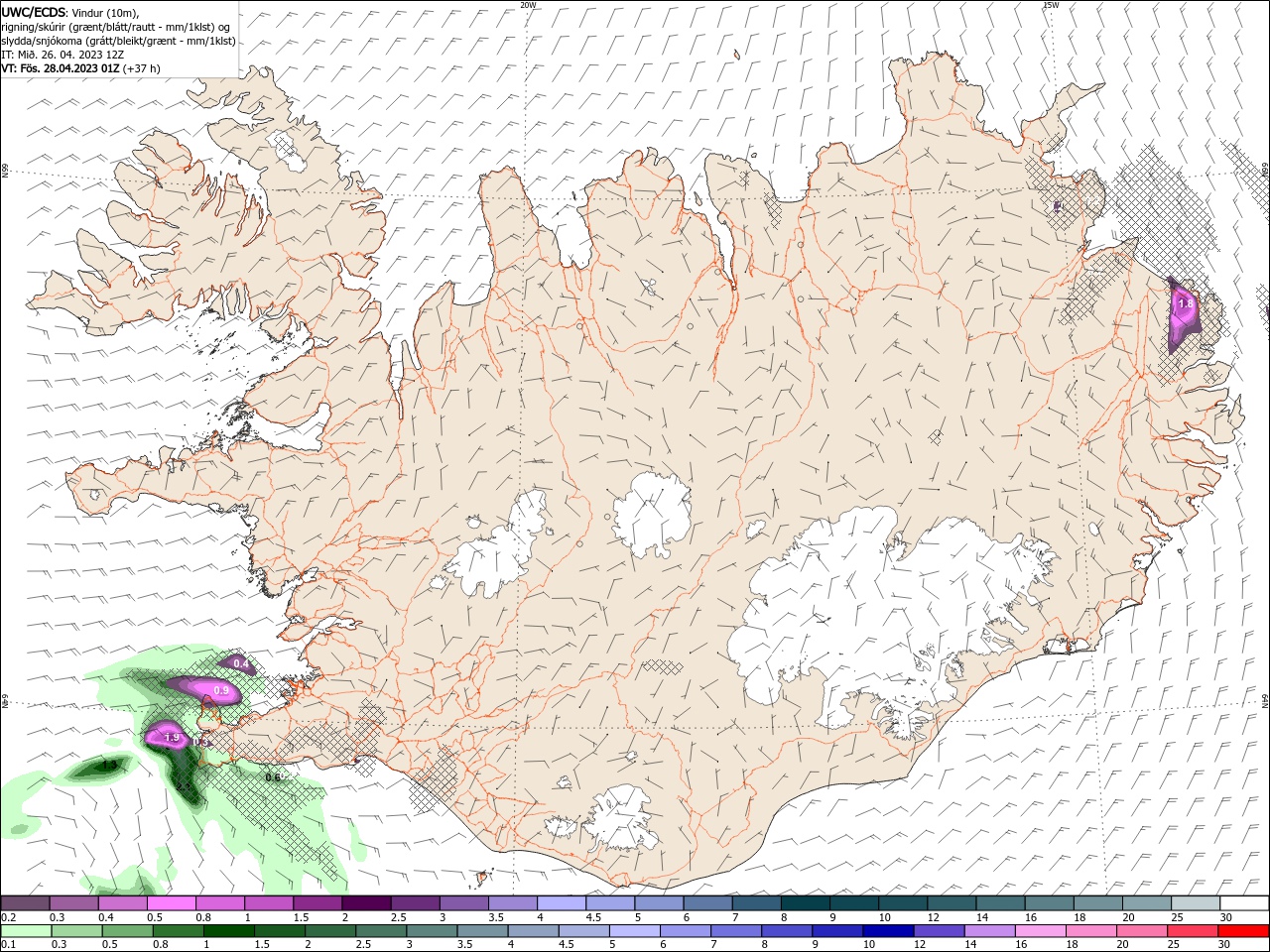Click the '15W' longitude label at the top
The image size is (1270, 952).
coord(1051,5)
